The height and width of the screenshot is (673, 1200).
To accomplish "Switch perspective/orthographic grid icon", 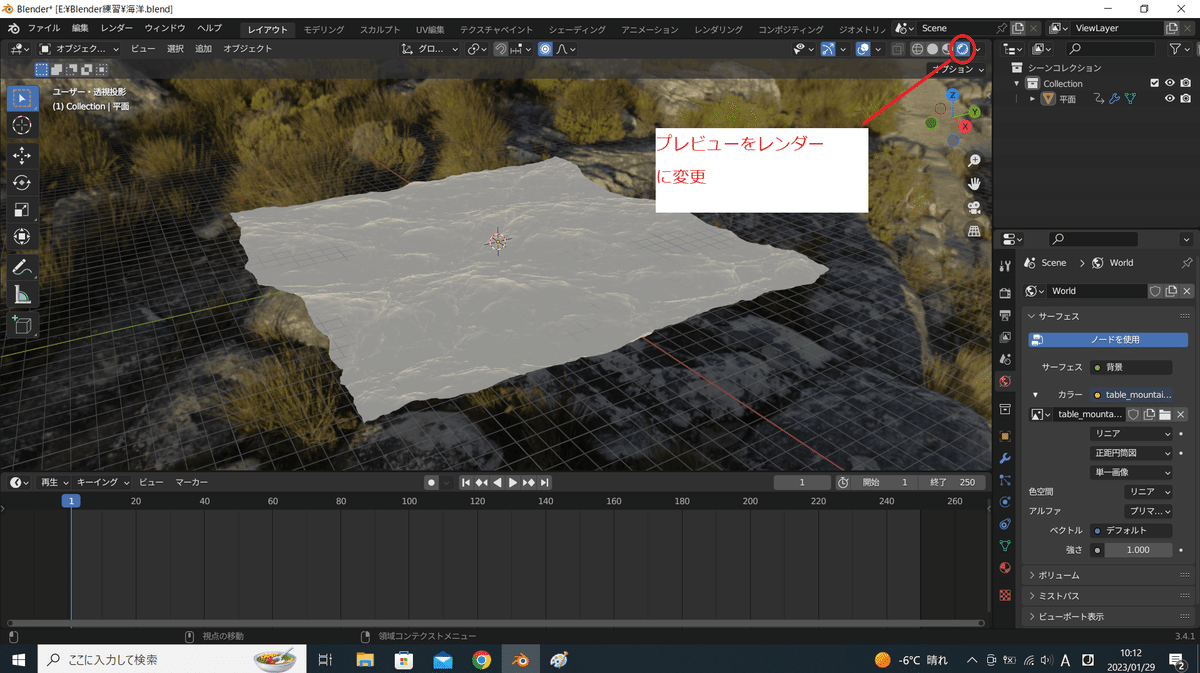I will [974, 231].
